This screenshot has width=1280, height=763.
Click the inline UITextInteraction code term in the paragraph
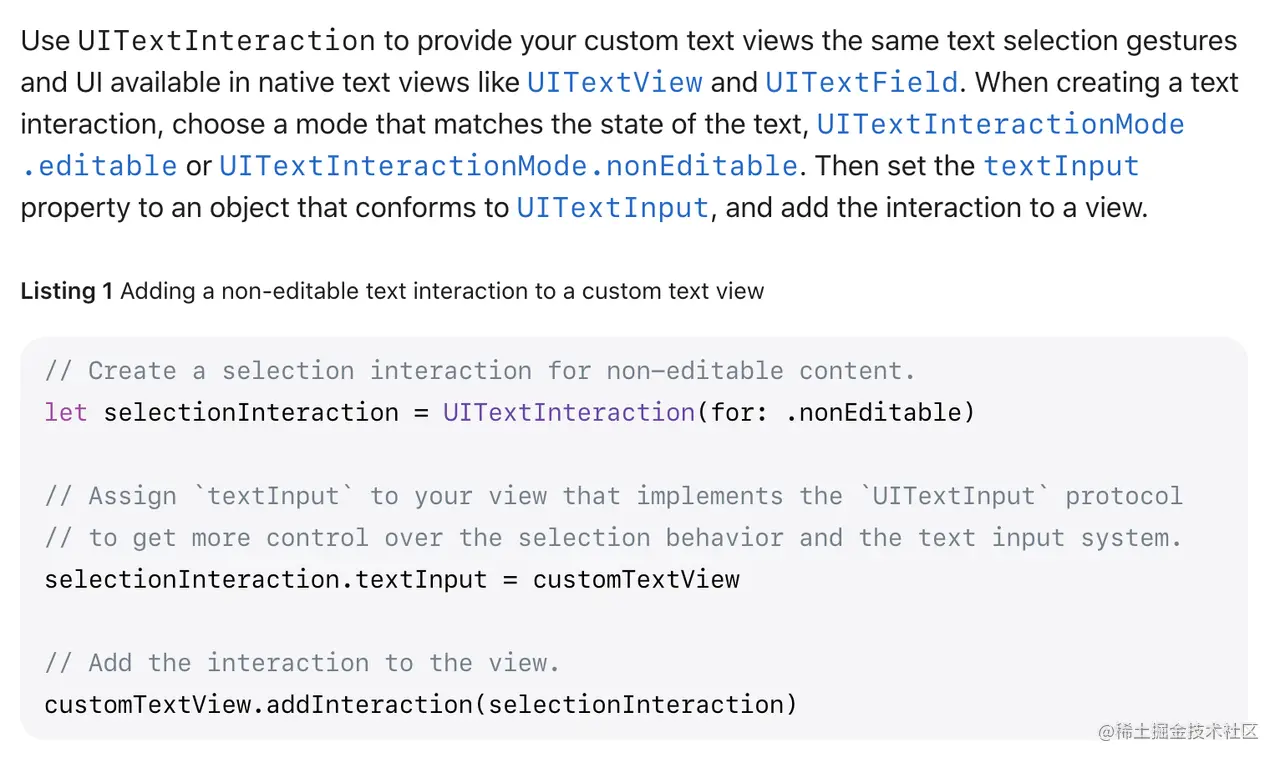[226, 41]
